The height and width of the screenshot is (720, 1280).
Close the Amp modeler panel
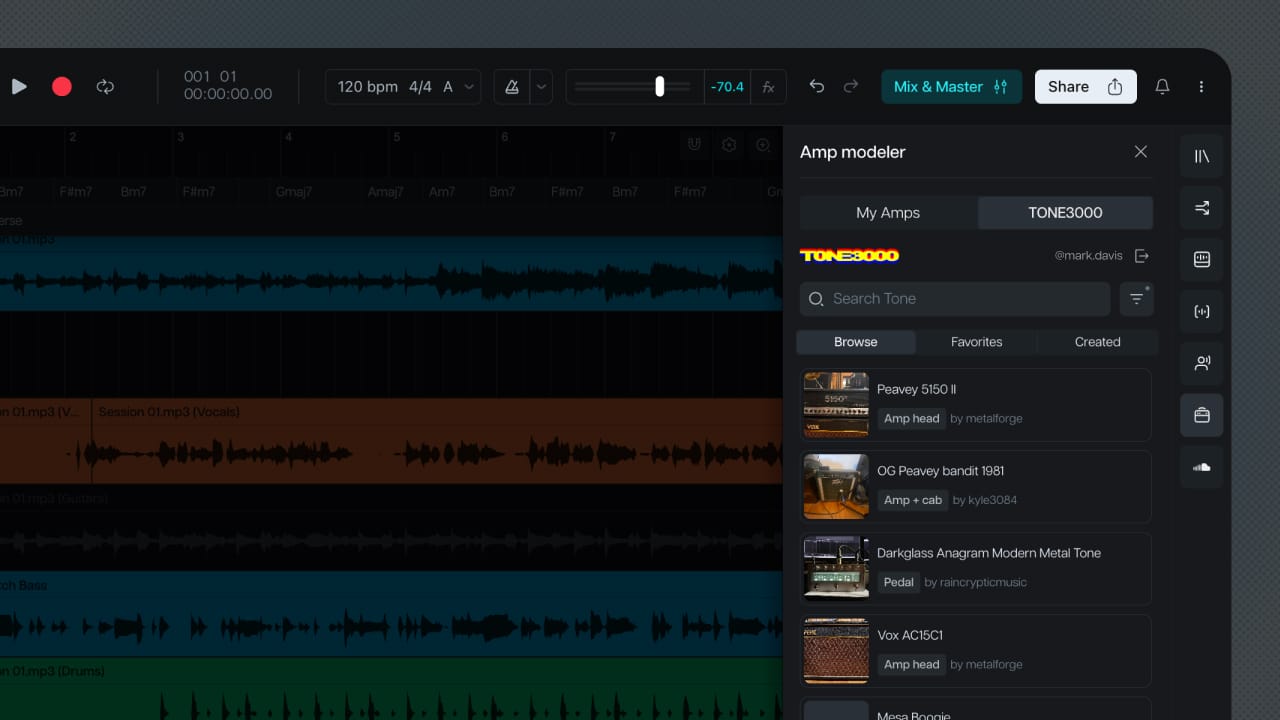coord(1141,152)
